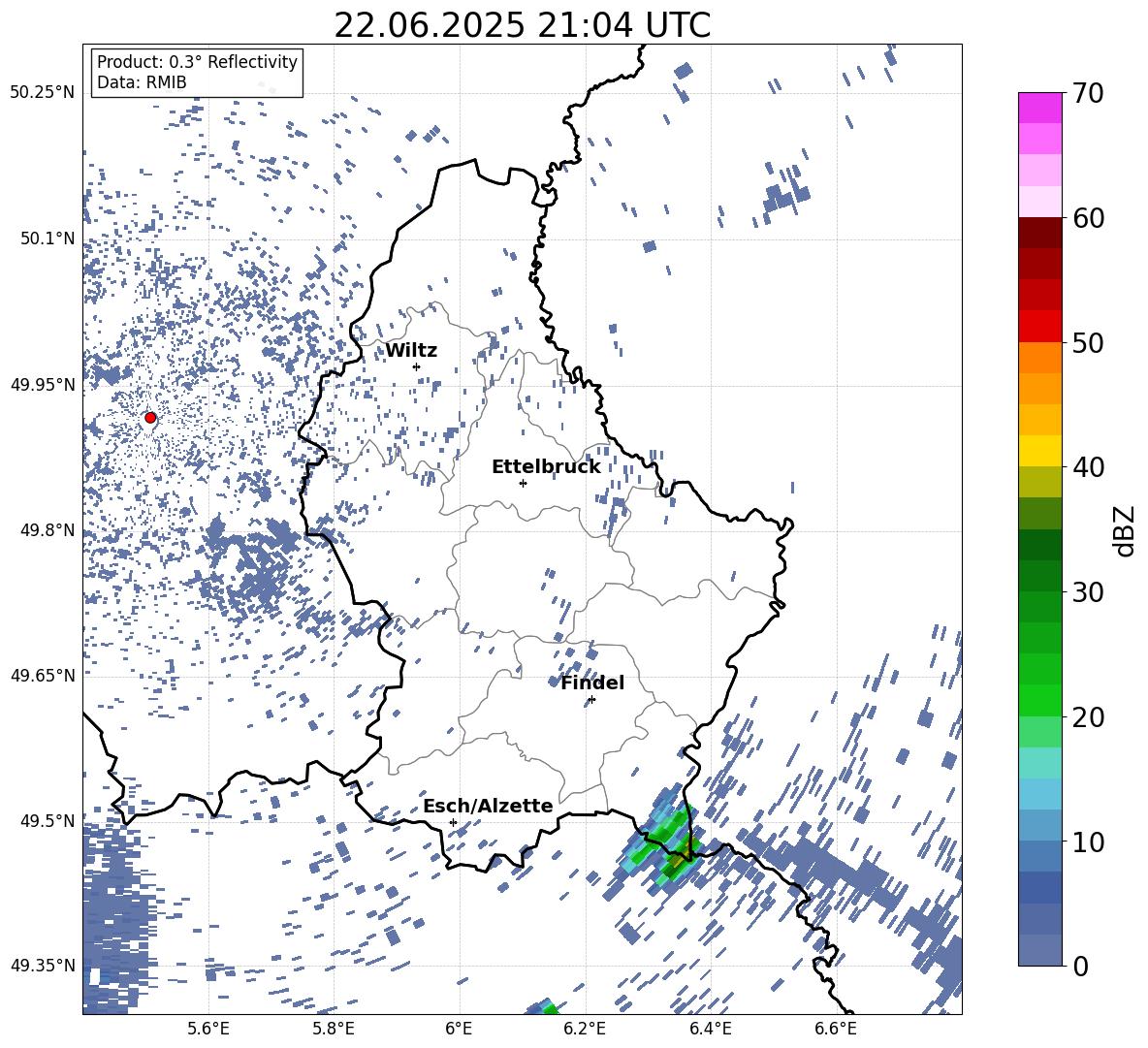Click the 49.5°N latitude label
The width and height of the screenshot is (1148, 1048).
tap(47, 820)
